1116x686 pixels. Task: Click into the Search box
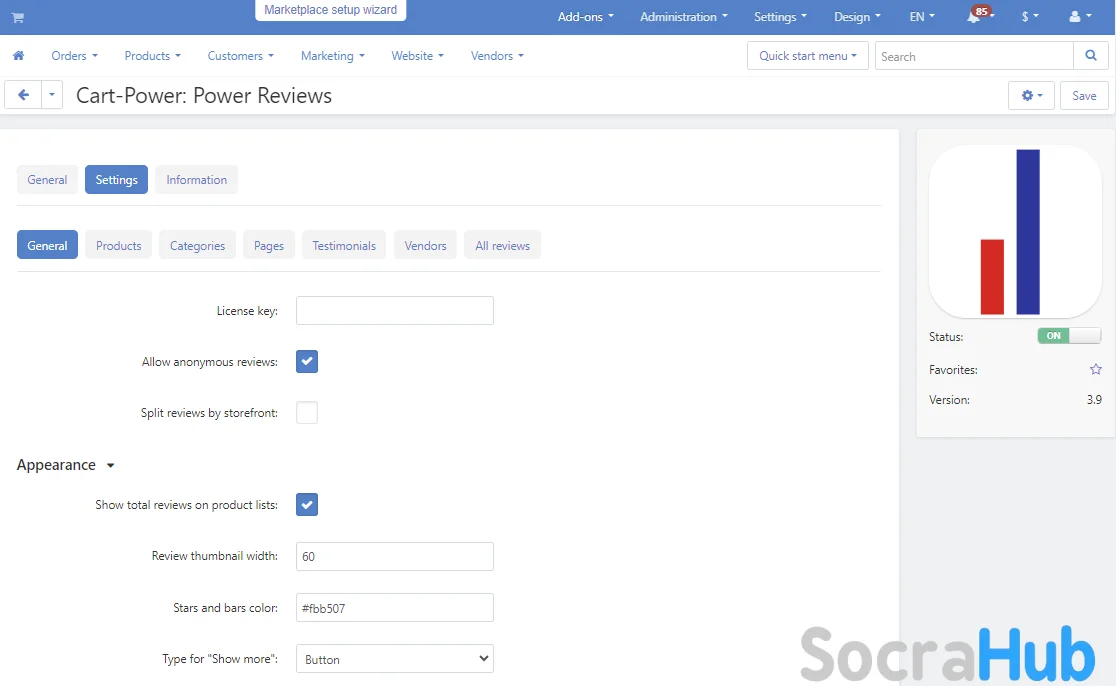coord(974,56)
